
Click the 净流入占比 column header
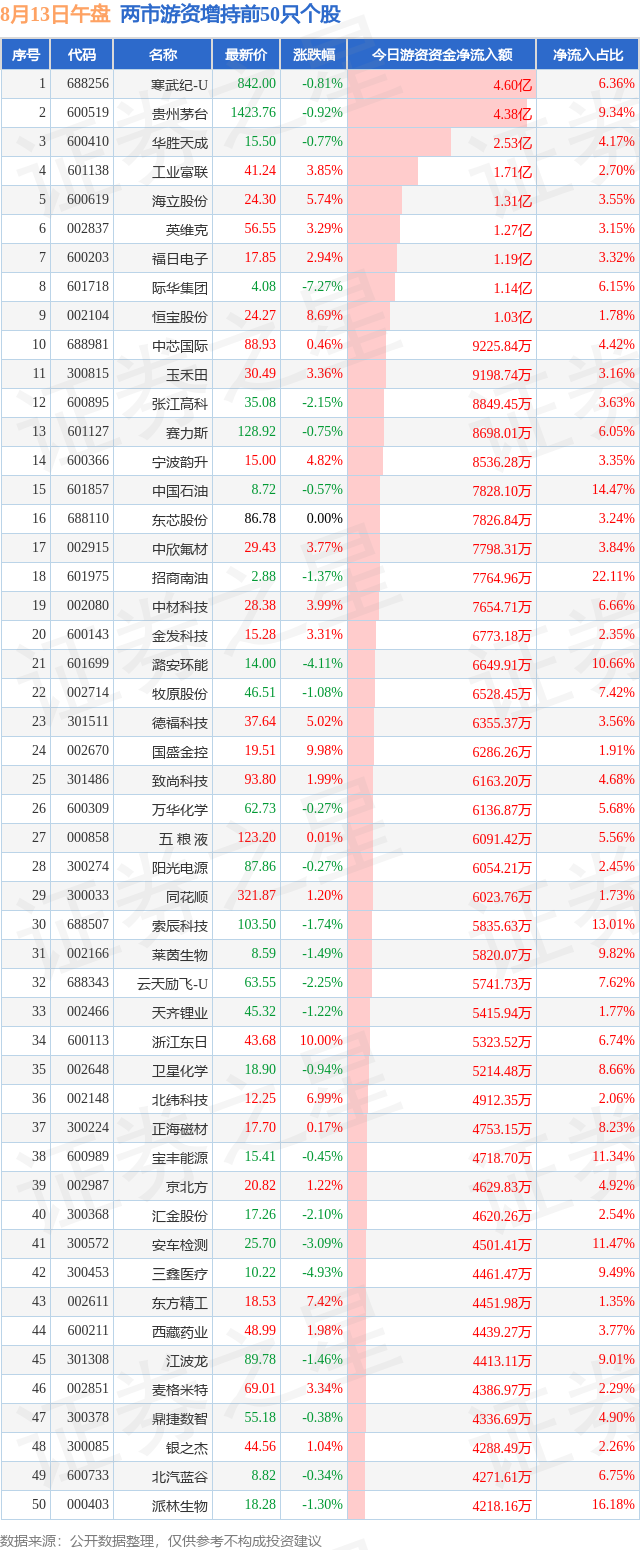click(588, 55)
